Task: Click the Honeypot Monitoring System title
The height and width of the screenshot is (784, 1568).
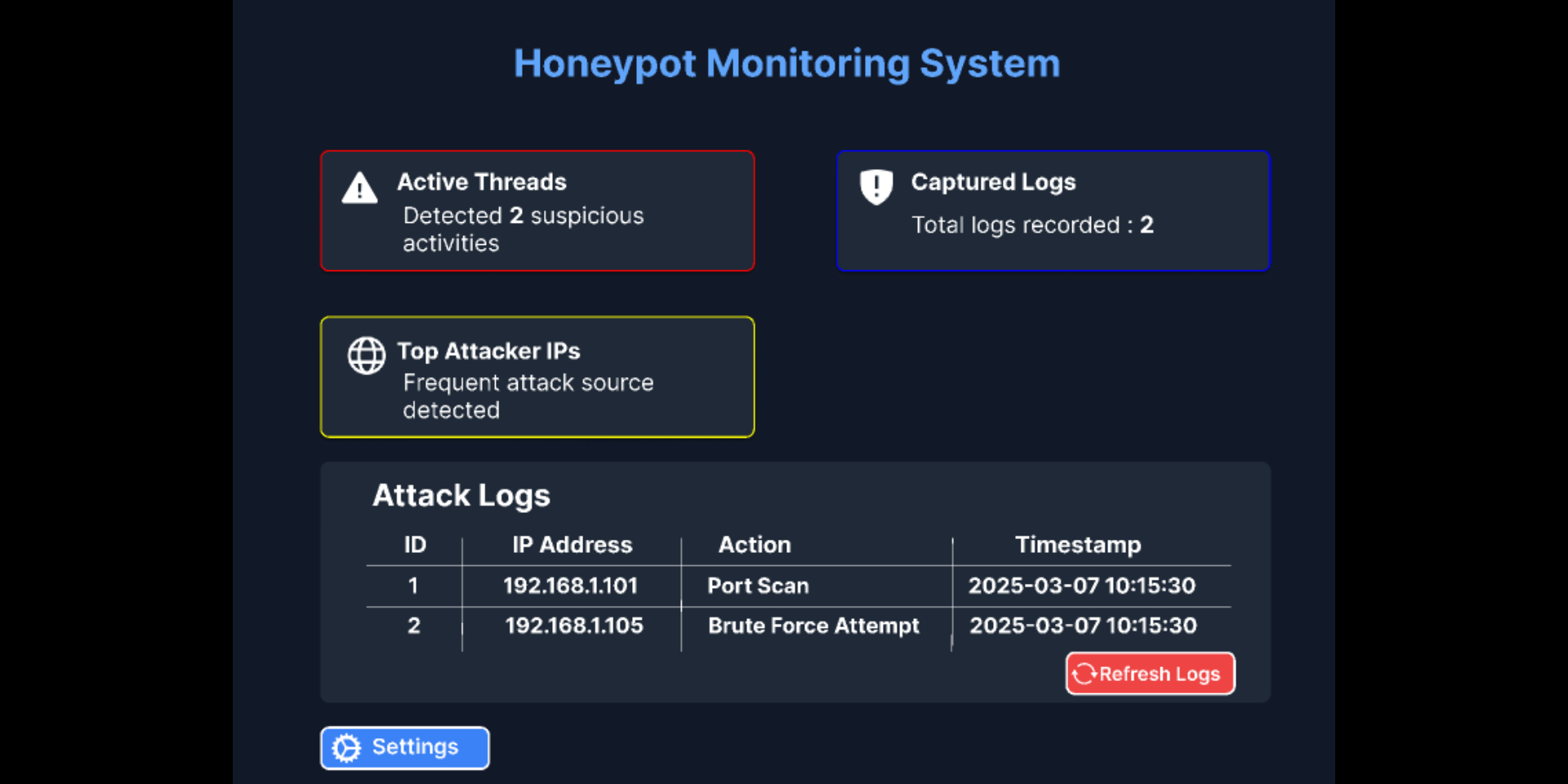Action: point(786,64)
